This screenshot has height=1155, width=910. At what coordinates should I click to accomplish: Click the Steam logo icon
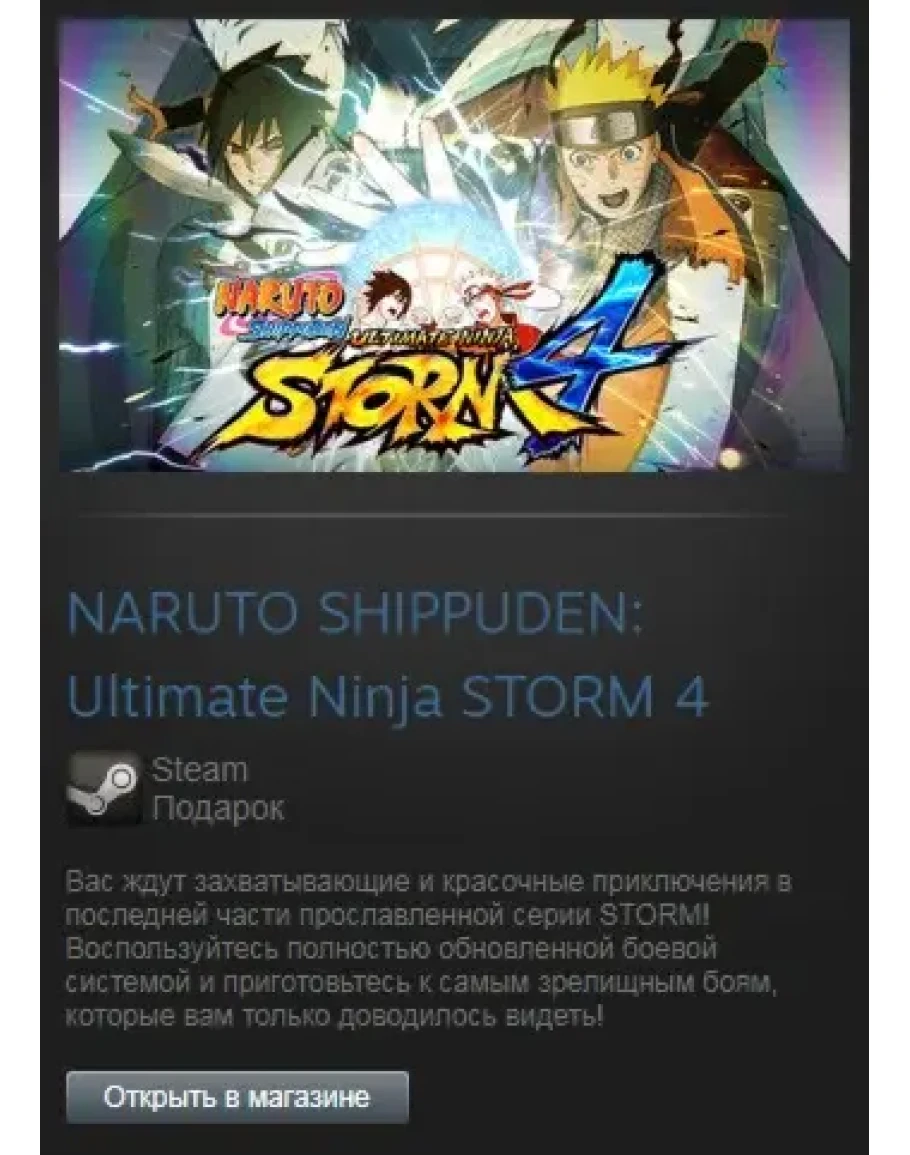click(104, 789)
